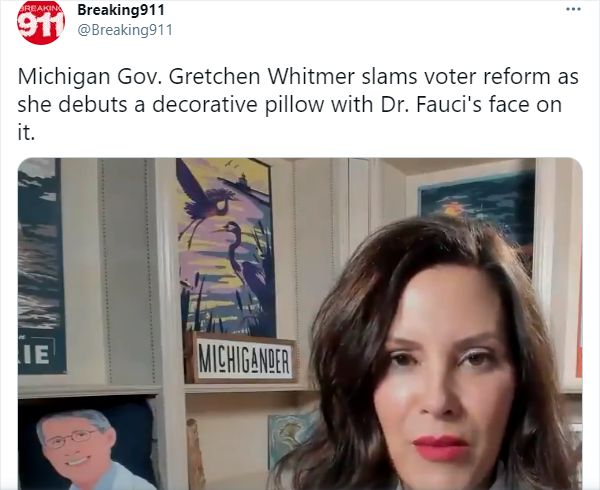Open the Breaking911 display name link
Screen dimensions: 600x490
coord(121,10)
